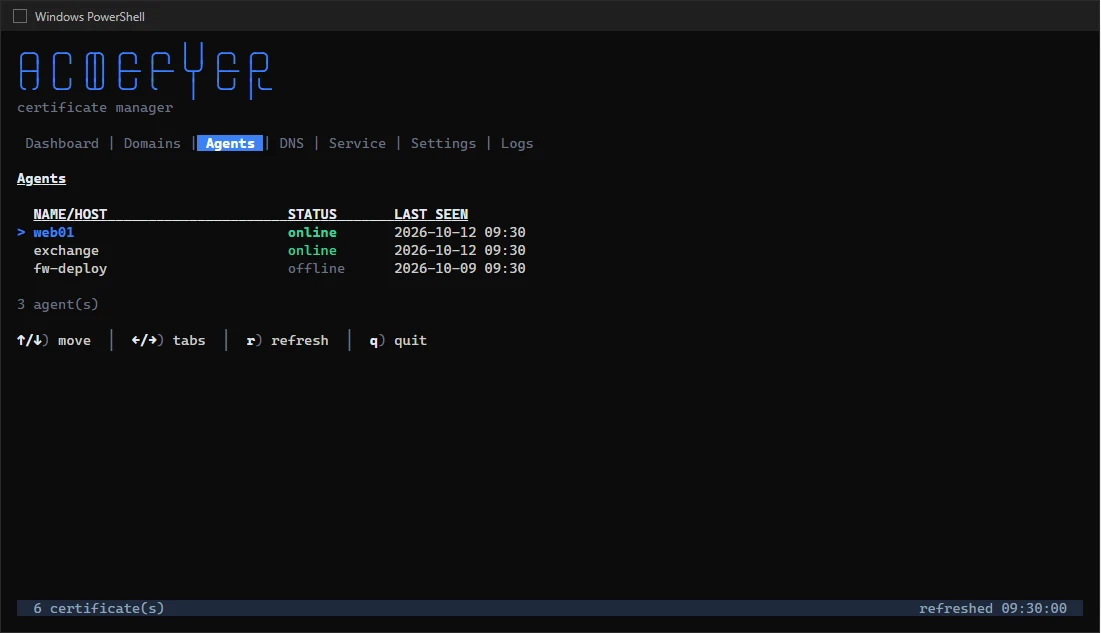Click the online status of web01
The image size is (1101, 633).
pyautogui.click(x=312, y=233)
